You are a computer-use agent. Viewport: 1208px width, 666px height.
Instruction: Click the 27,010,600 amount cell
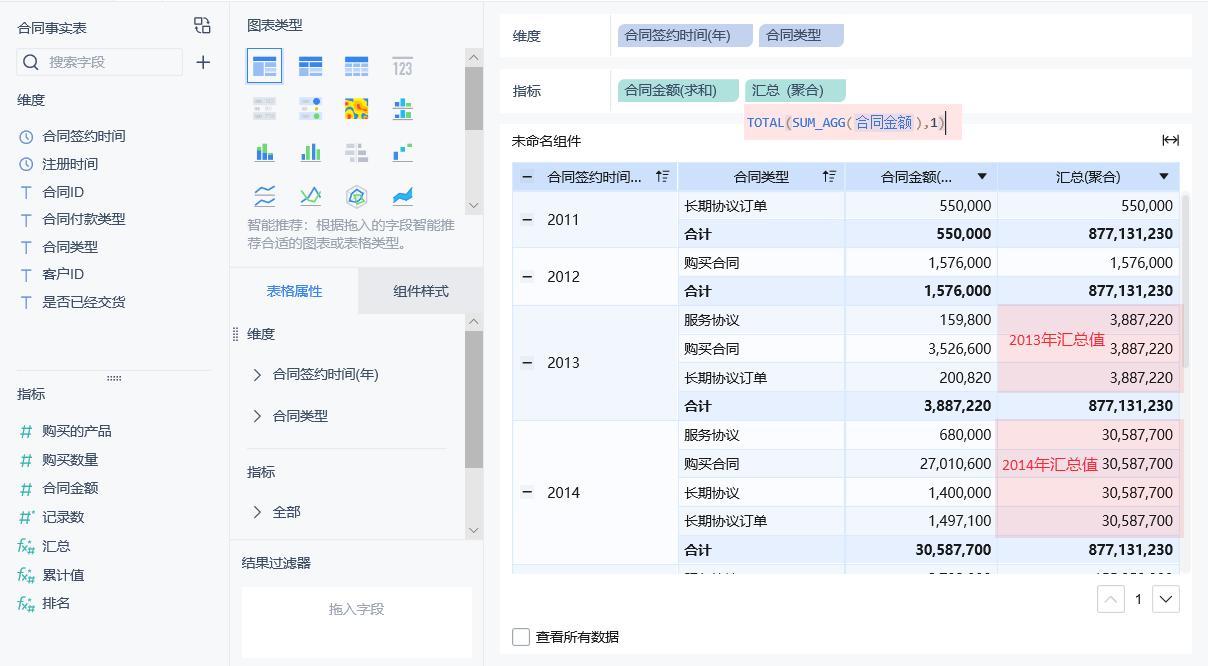pyautogui.click(x=921, y=464)
